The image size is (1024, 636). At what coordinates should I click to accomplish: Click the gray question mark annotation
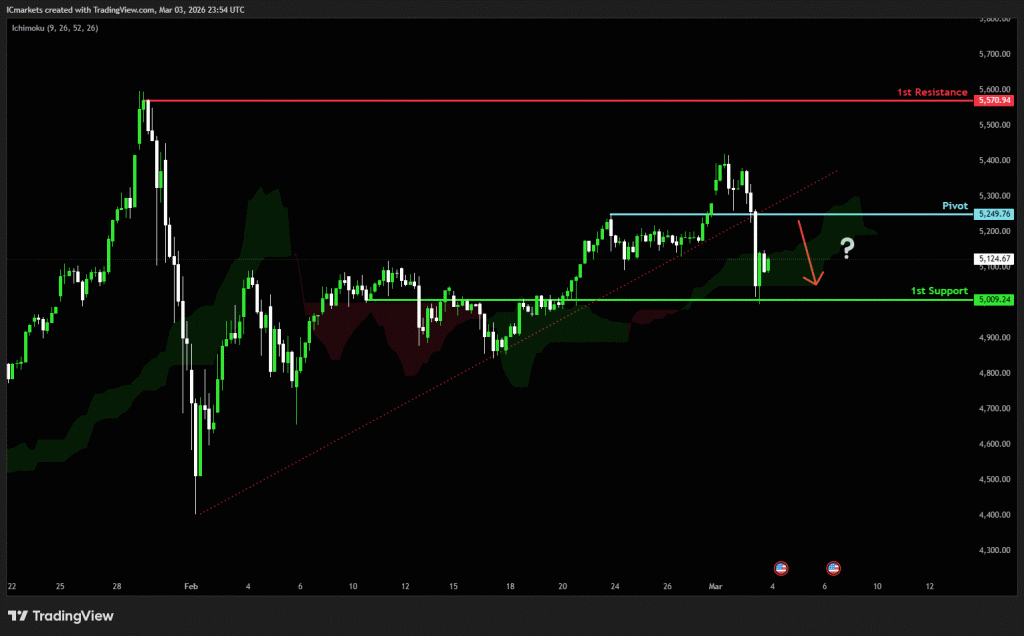tap(847, 247)
